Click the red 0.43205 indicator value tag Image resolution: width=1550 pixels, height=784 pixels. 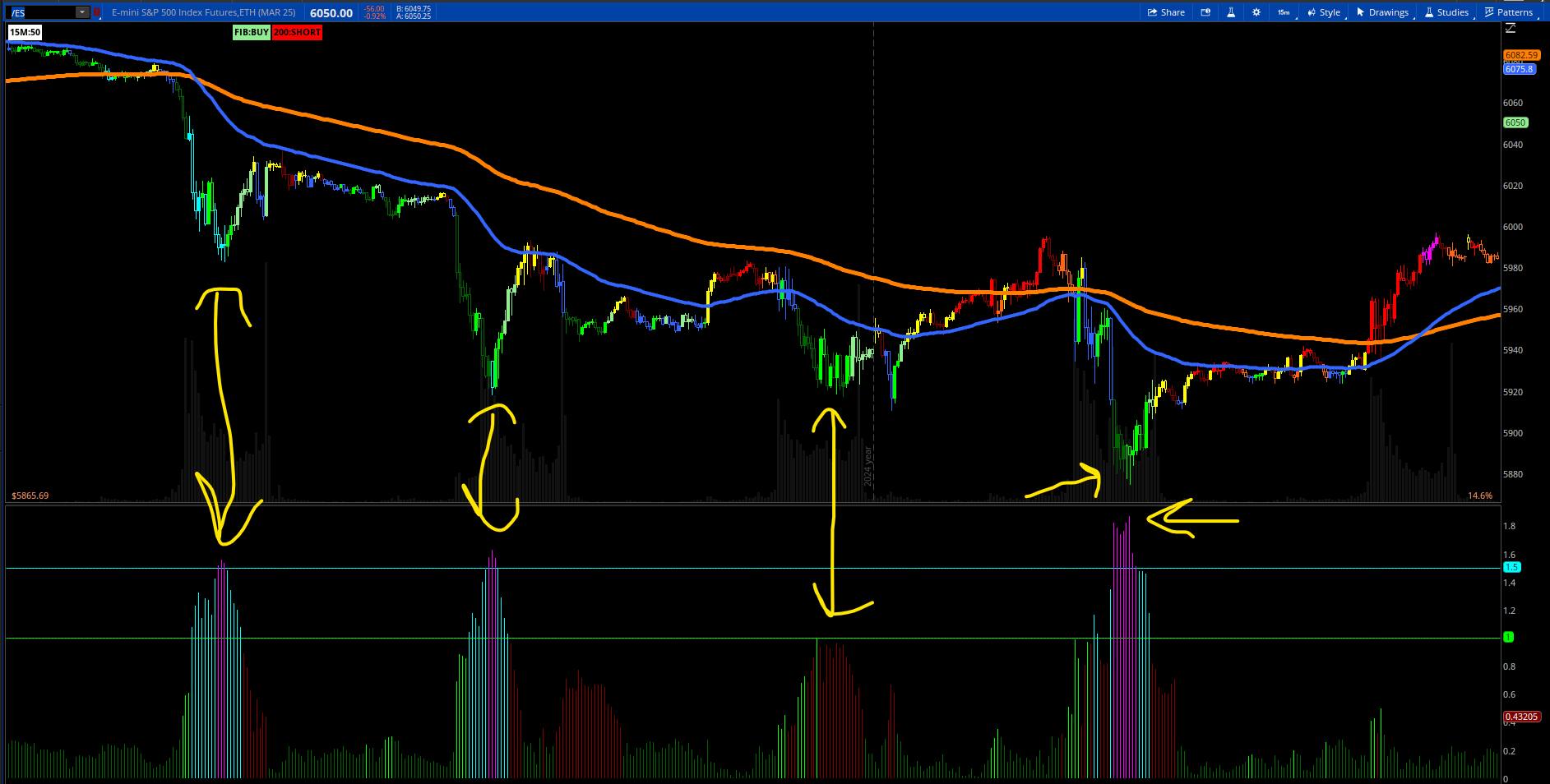coord(1521,717)
